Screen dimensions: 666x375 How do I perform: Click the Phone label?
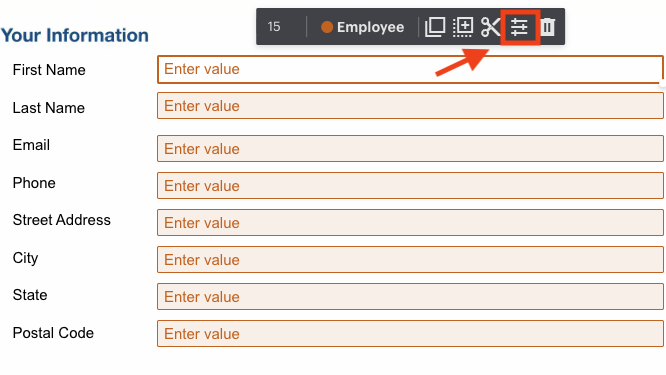34,183
